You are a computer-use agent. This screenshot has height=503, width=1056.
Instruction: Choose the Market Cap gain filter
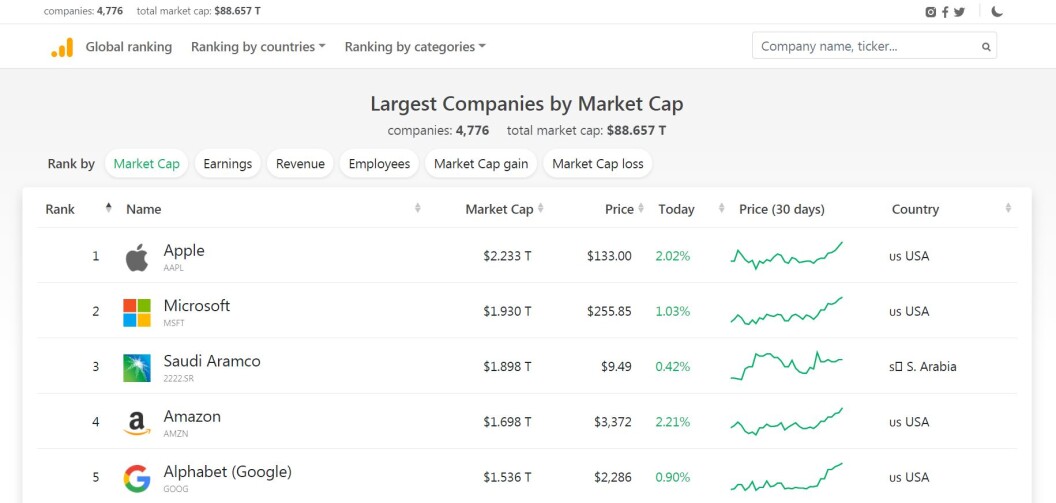481,164
